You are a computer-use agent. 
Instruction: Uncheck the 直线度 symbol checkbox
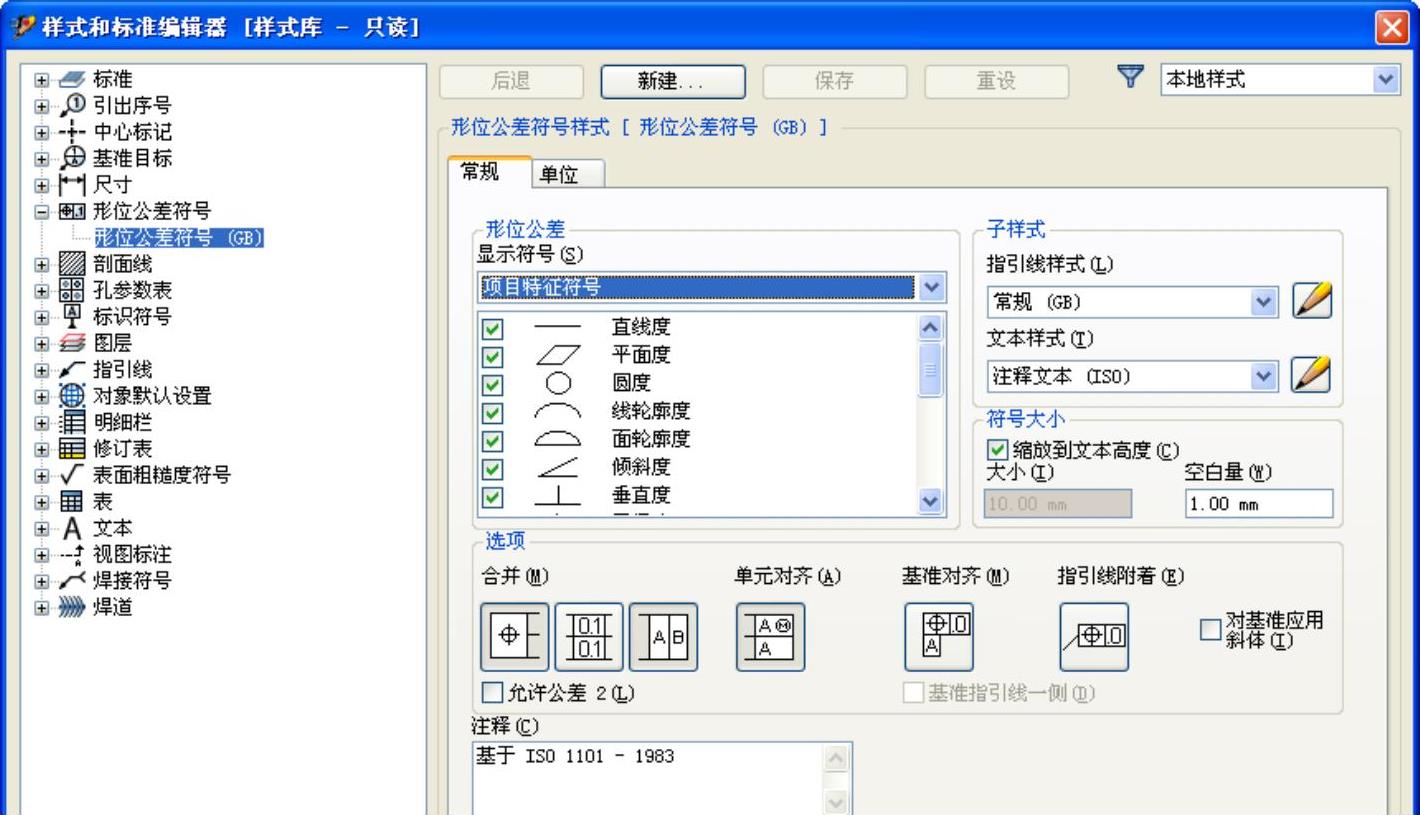point(492,327)
